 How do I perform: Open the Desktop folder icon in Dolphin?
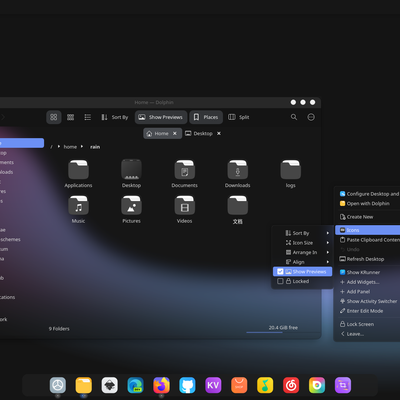coord(131,173)
